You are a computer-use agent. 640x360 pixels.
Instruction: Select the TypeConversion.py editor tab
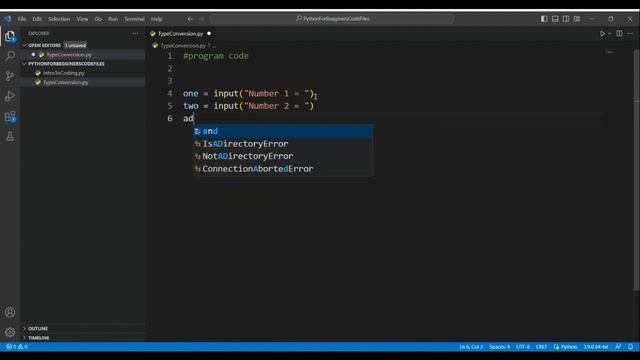click(180, 33)
